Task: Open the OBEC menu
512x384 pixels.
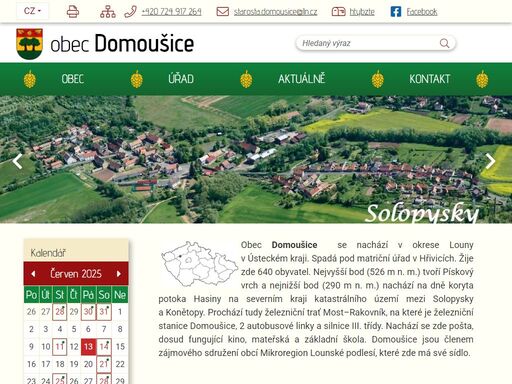Action: 73,79
